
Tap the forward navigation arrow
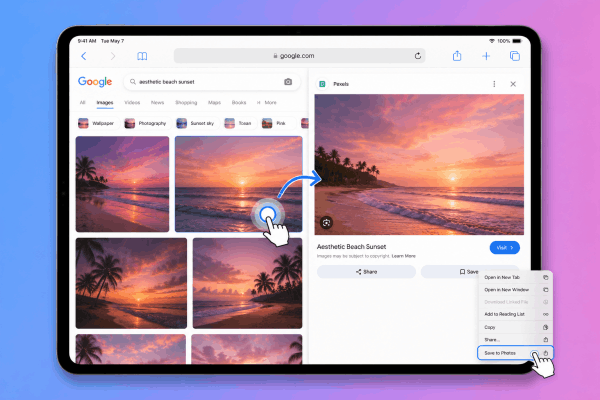pos(112,56)
